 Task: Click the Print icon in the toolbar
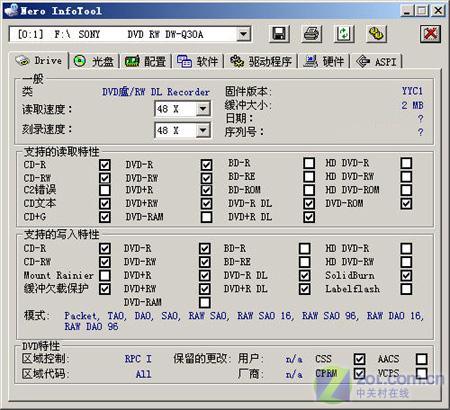point(312,34)
